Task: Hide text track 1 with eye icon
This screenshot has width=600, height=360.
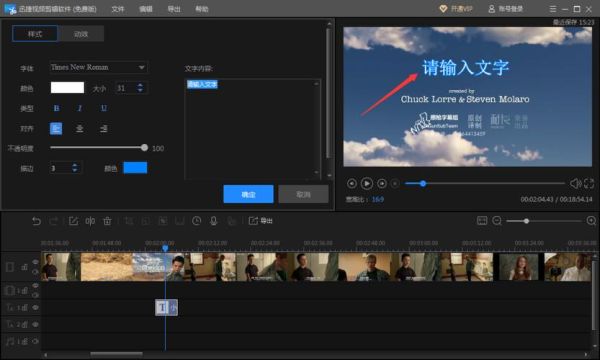Action: click(x=36, y=308)
